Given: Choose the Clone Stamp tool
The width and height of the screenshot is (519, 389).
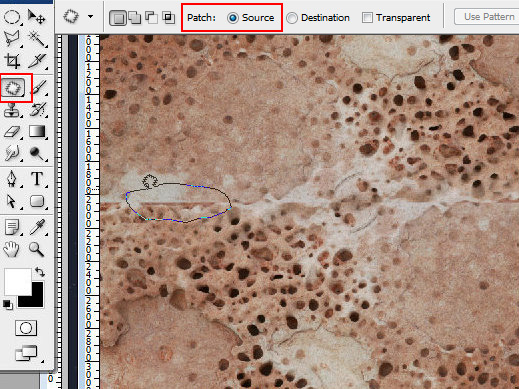Looking at the screenshot, I should (12, 110).
